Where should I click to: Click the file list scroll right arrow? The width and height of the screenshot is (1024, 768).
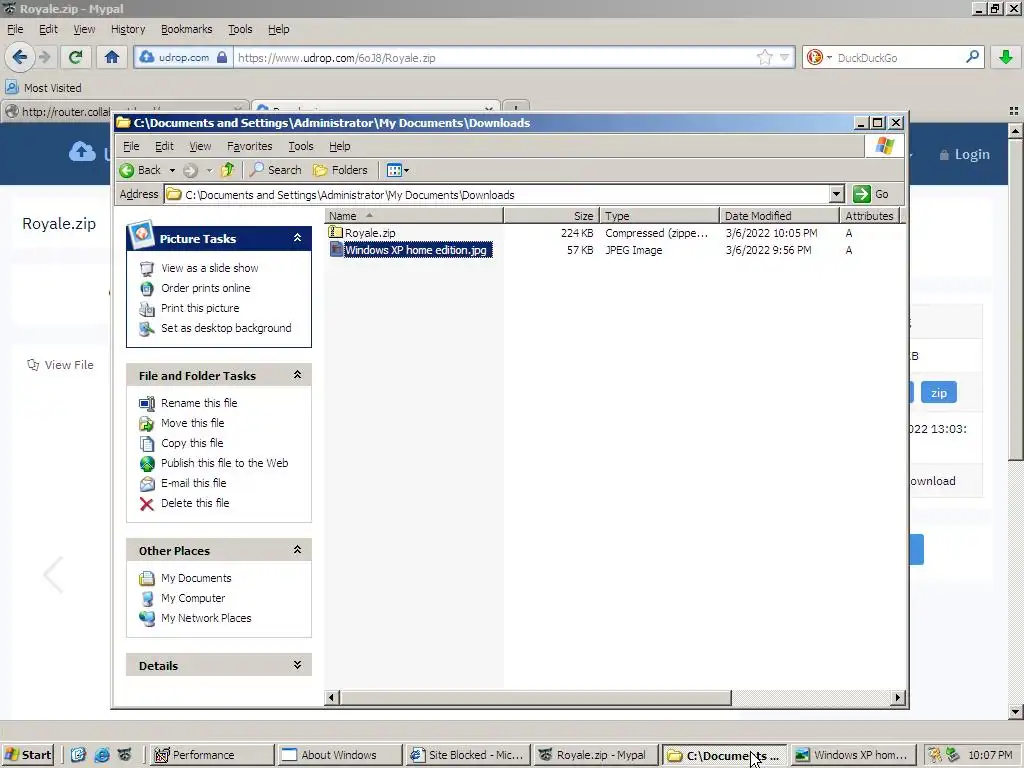[x=898, y=697]
